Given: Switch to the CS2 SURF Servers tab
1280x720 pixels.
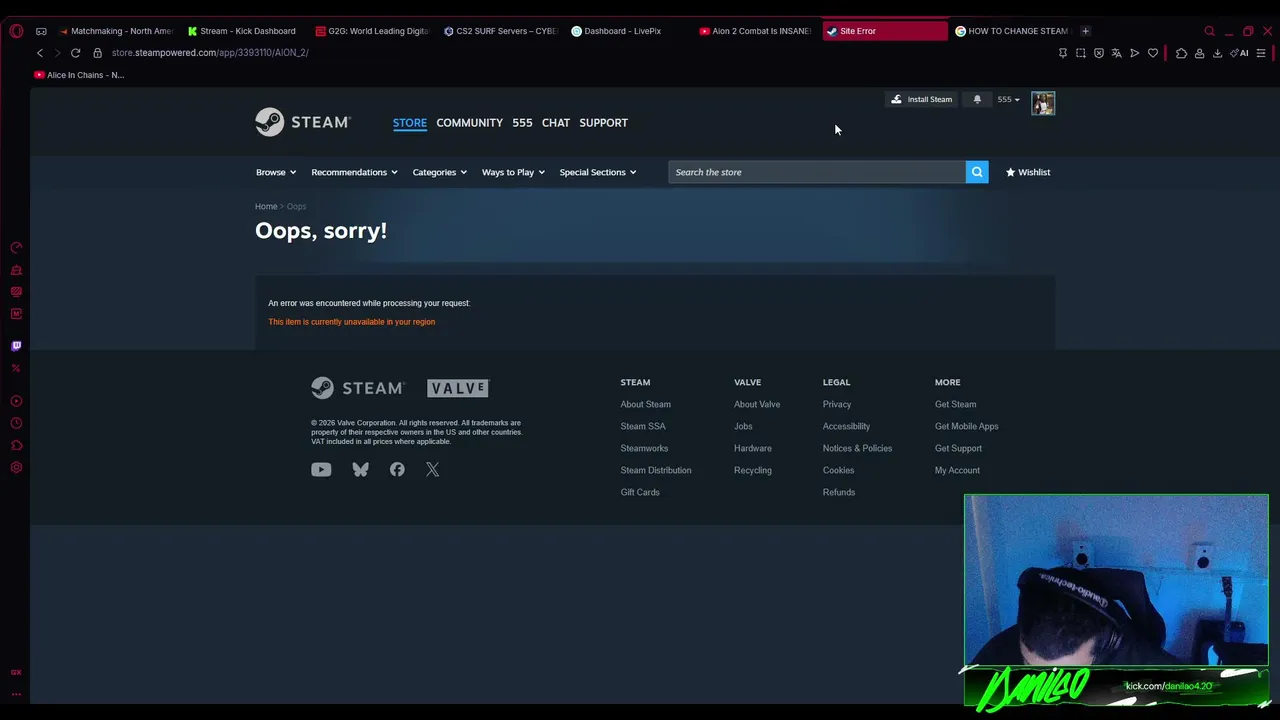Looking at the screenshot, I should click(x=500, y=31).
